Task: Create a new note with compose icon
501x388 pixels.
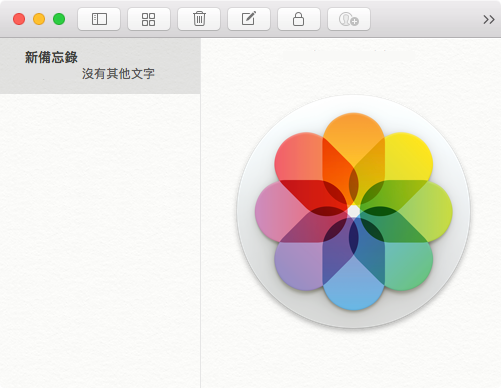Action: 249,19
